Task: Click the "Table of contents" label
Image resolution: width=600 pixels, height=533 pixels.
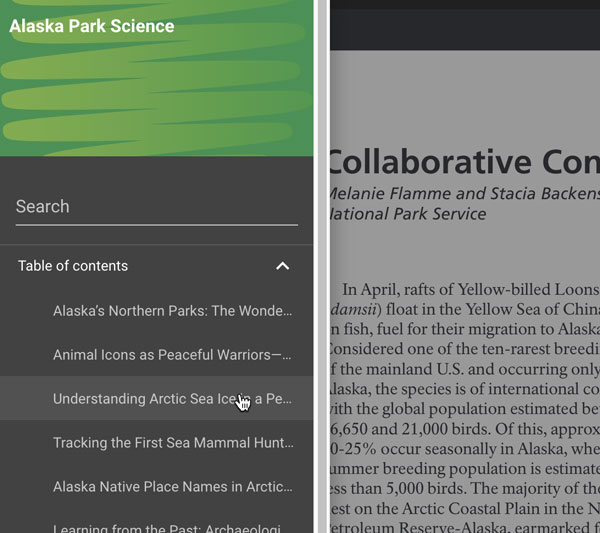Action: [73, 266]
